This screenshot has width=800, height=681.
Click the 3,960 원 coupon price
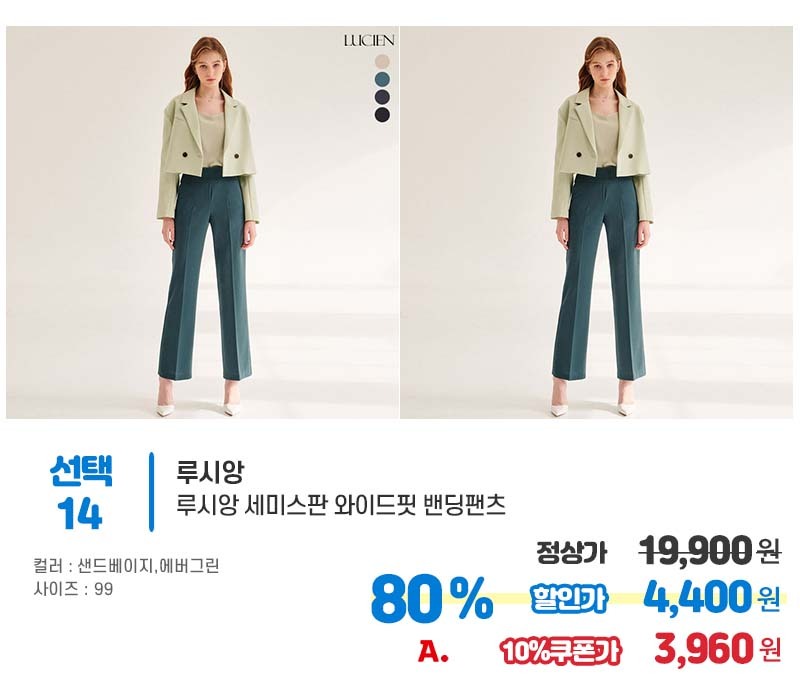718,648
